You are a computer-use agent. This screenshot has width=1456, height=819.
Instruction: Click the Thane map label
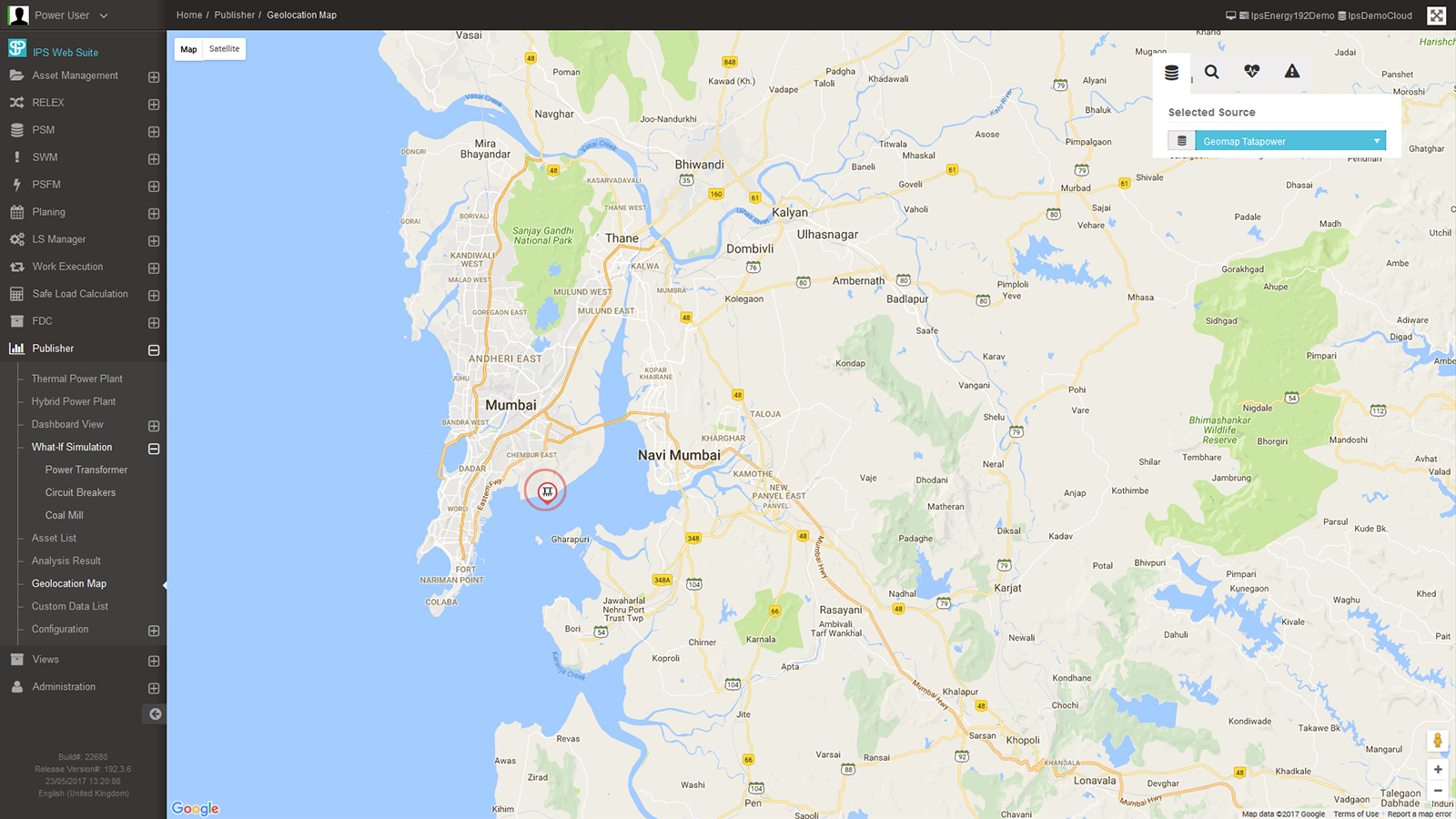(x=622, y=238)
